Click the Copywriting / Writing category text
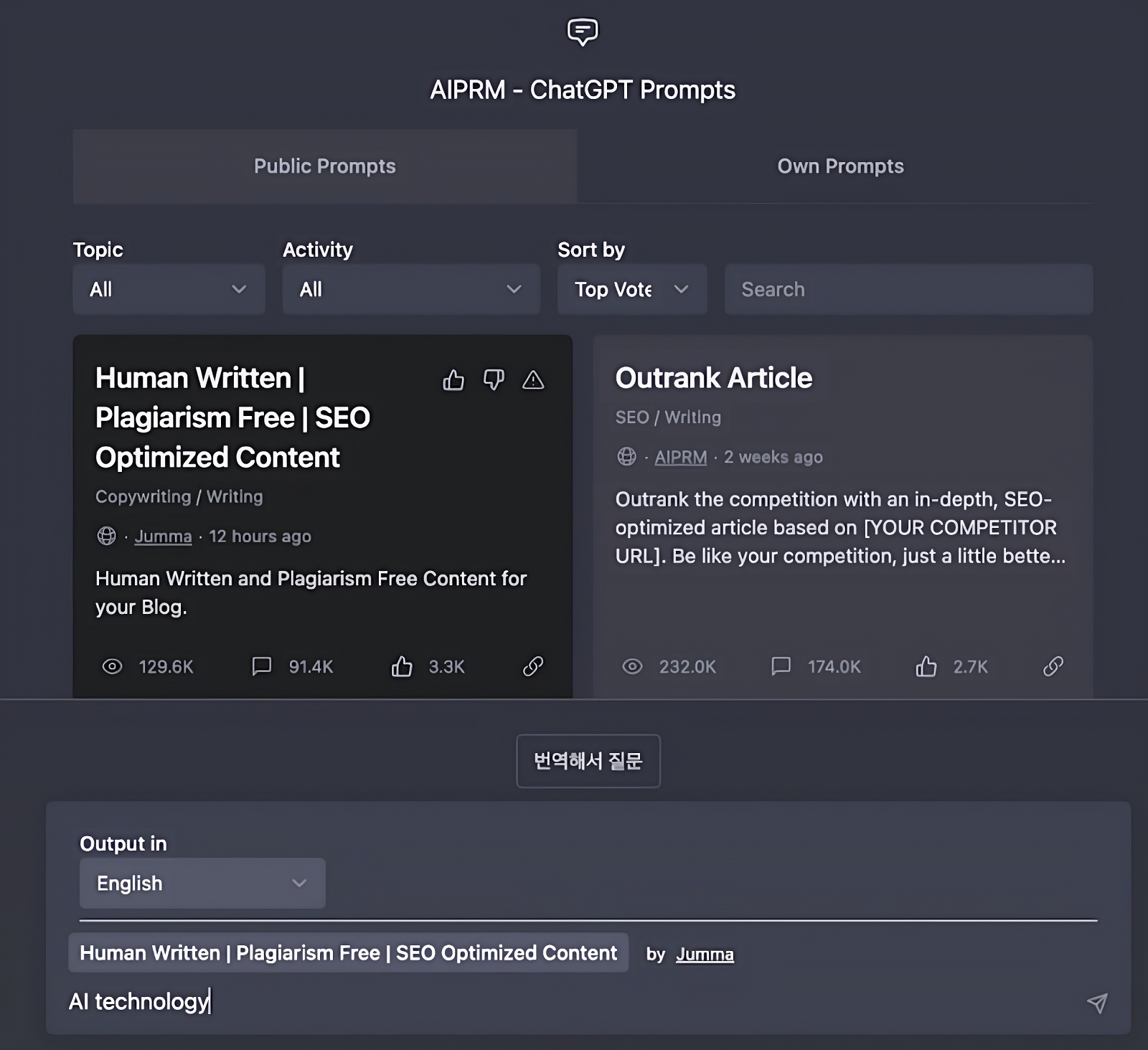 point(179,496)
